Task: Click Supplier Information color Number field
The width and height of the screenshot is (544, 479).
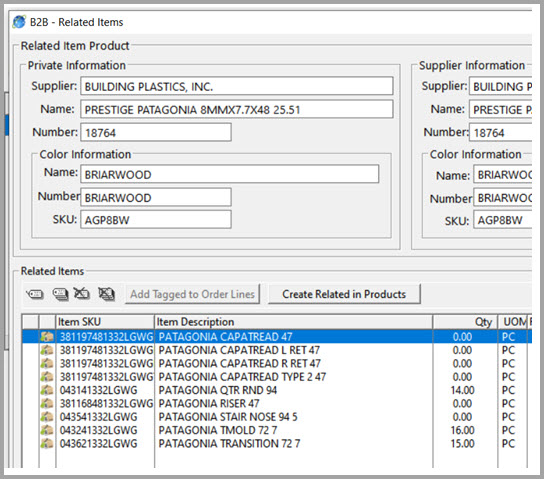Action: tap(503, 197)
